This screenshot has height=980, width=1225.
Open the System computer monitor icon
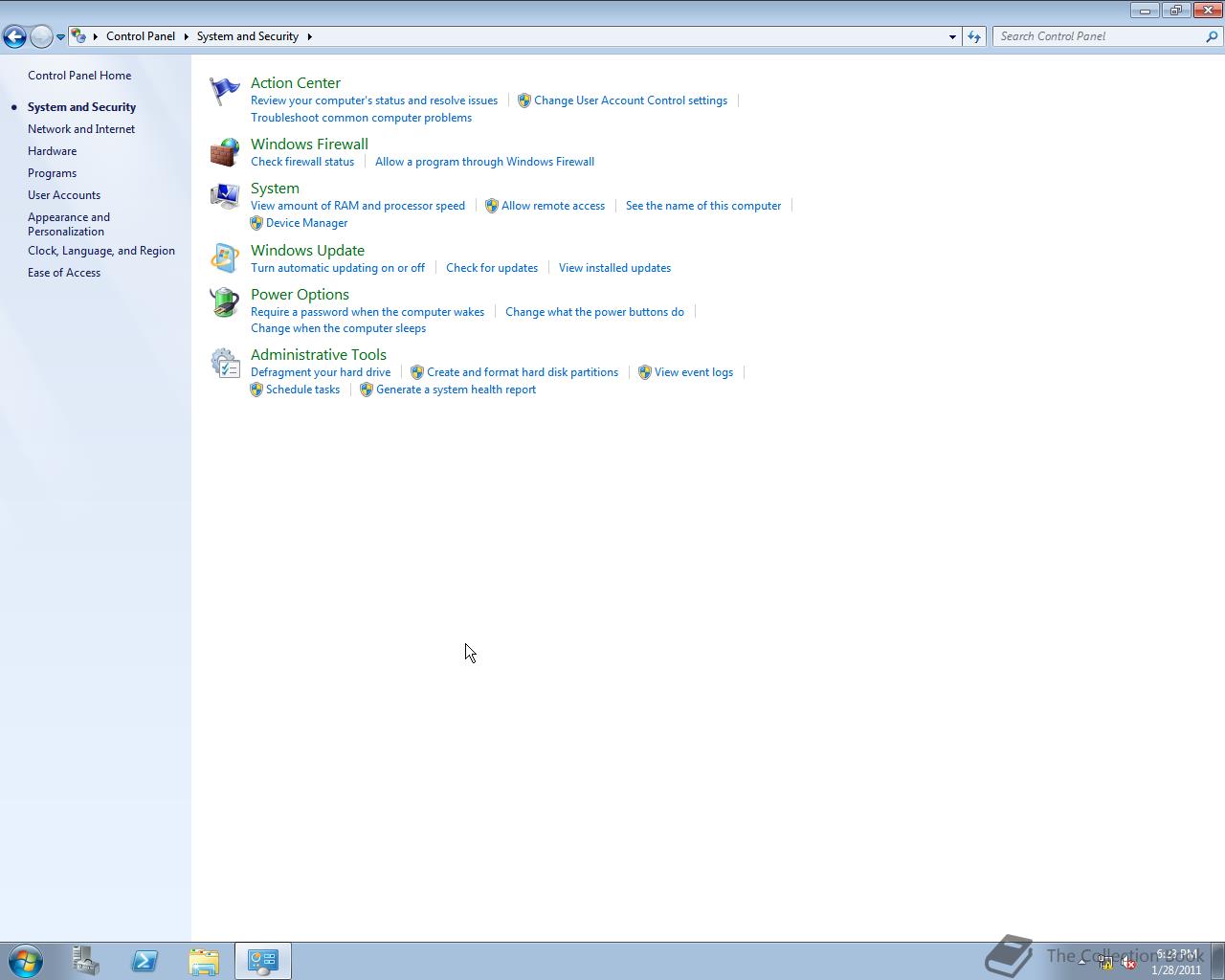pos(225,197)
